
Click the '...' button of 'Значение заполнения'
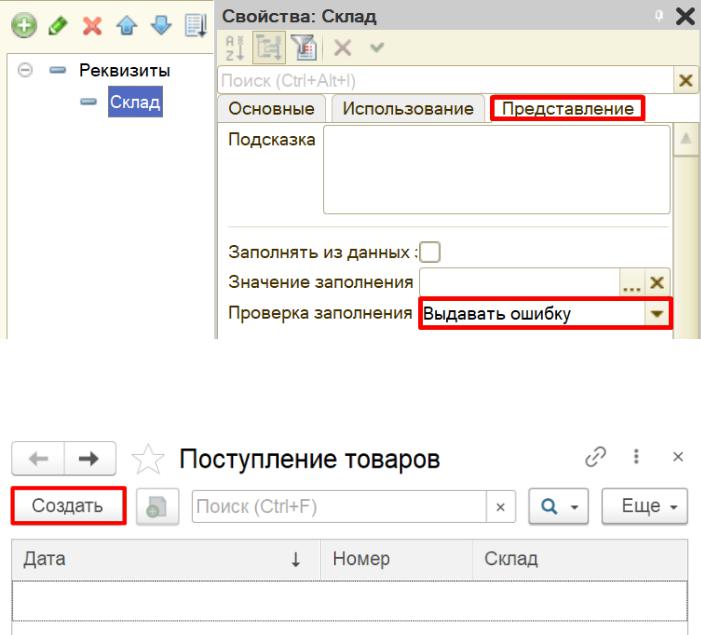point(632,283)
